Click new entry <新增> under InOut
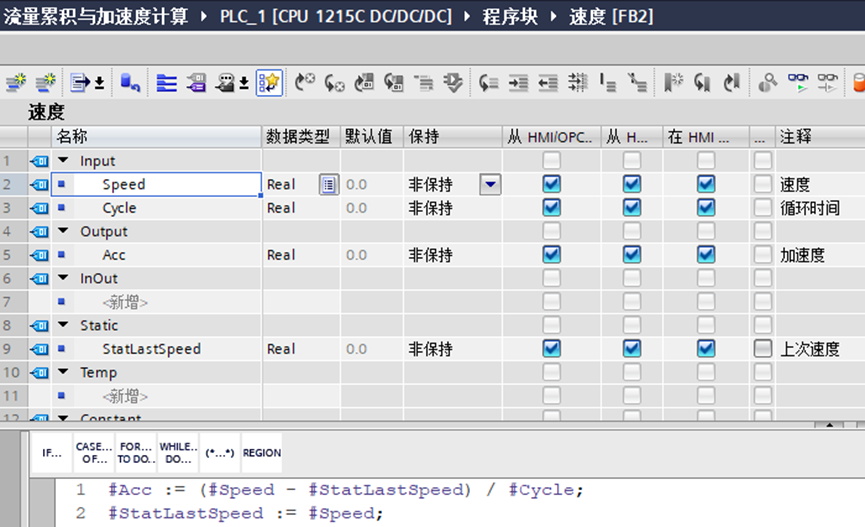The height and width of the screenshot is (527, 865). 125,302
